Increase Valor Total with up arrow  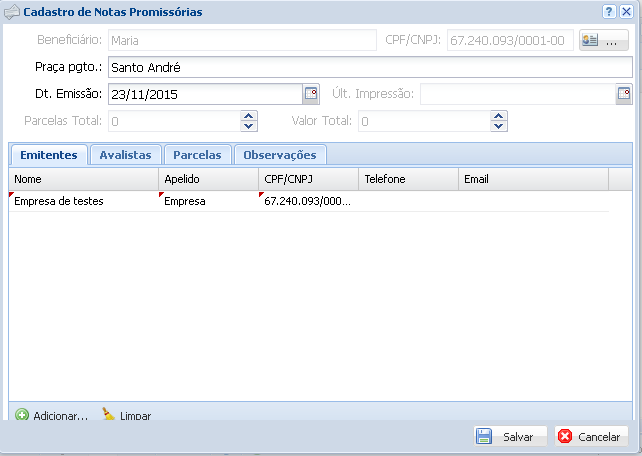click(499, 116)
